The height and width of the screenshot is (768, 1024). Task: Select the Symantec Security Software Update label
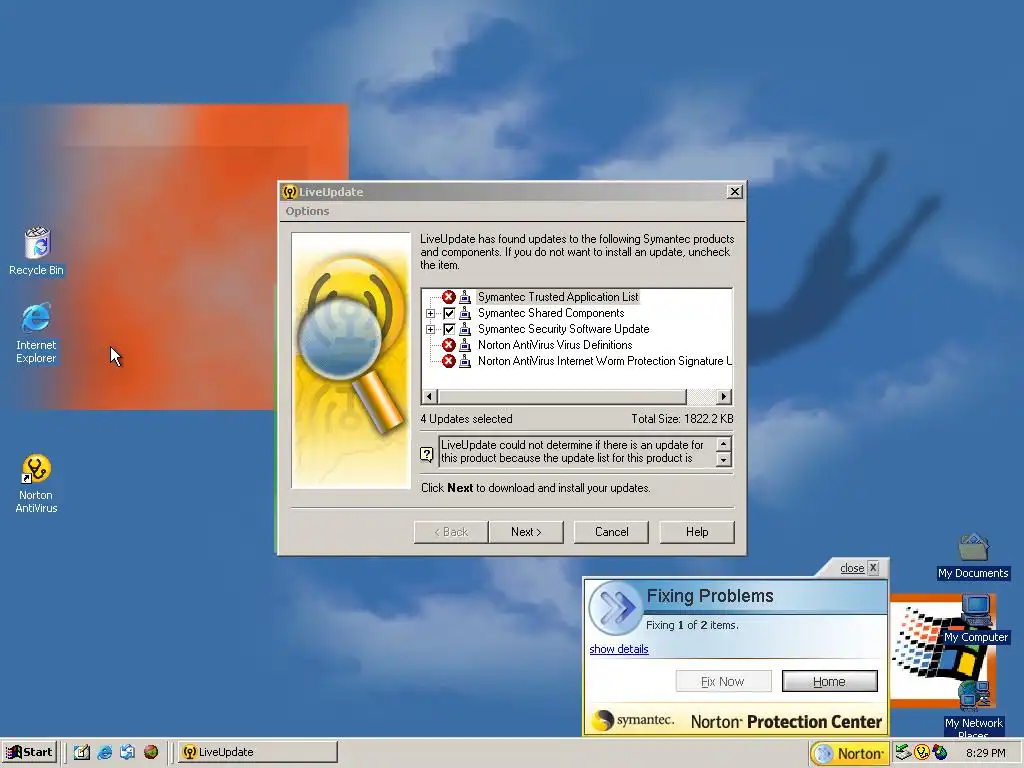[563, 329]
